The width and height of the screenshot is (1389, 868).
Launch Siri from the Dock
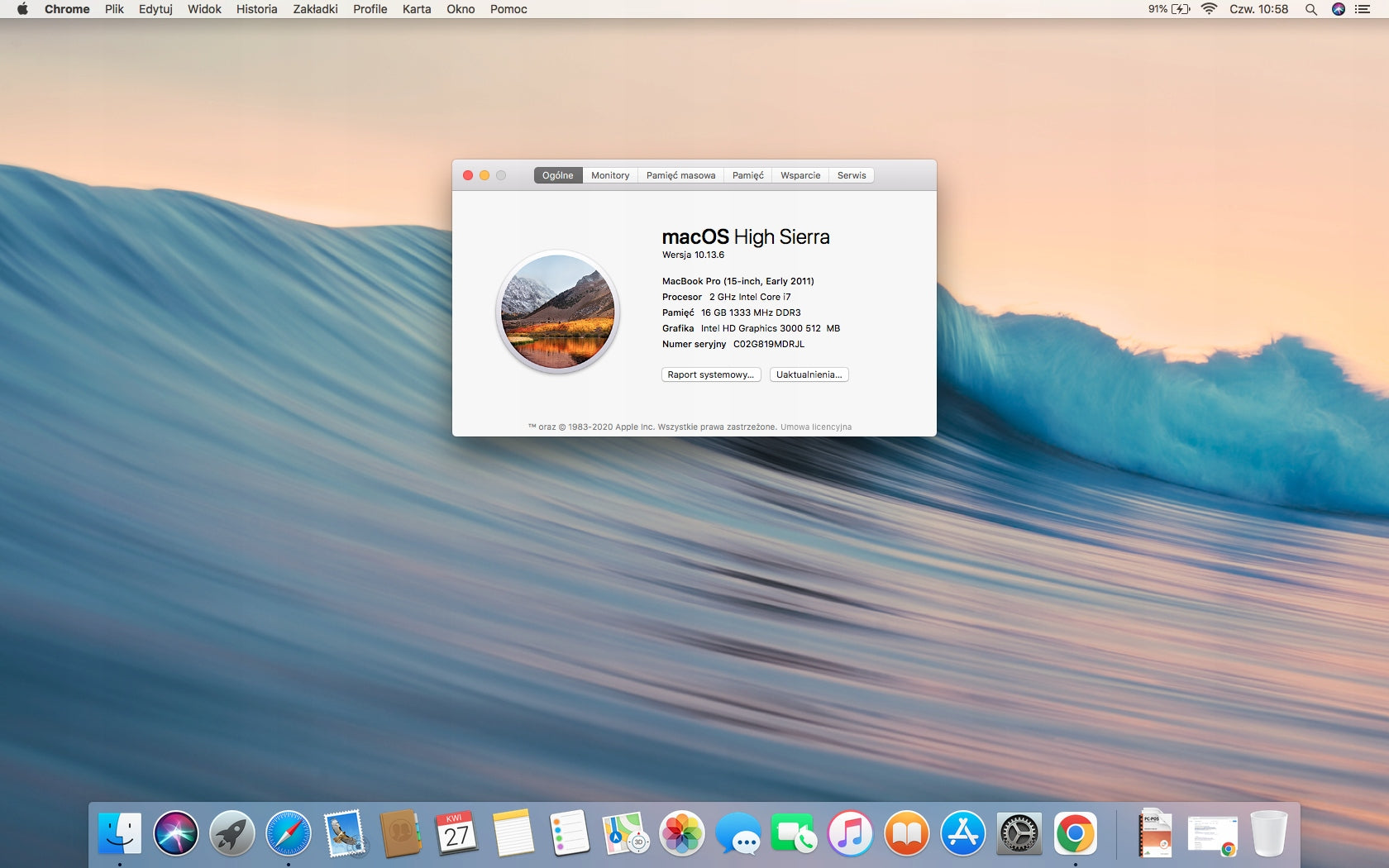tap(176, 833)
